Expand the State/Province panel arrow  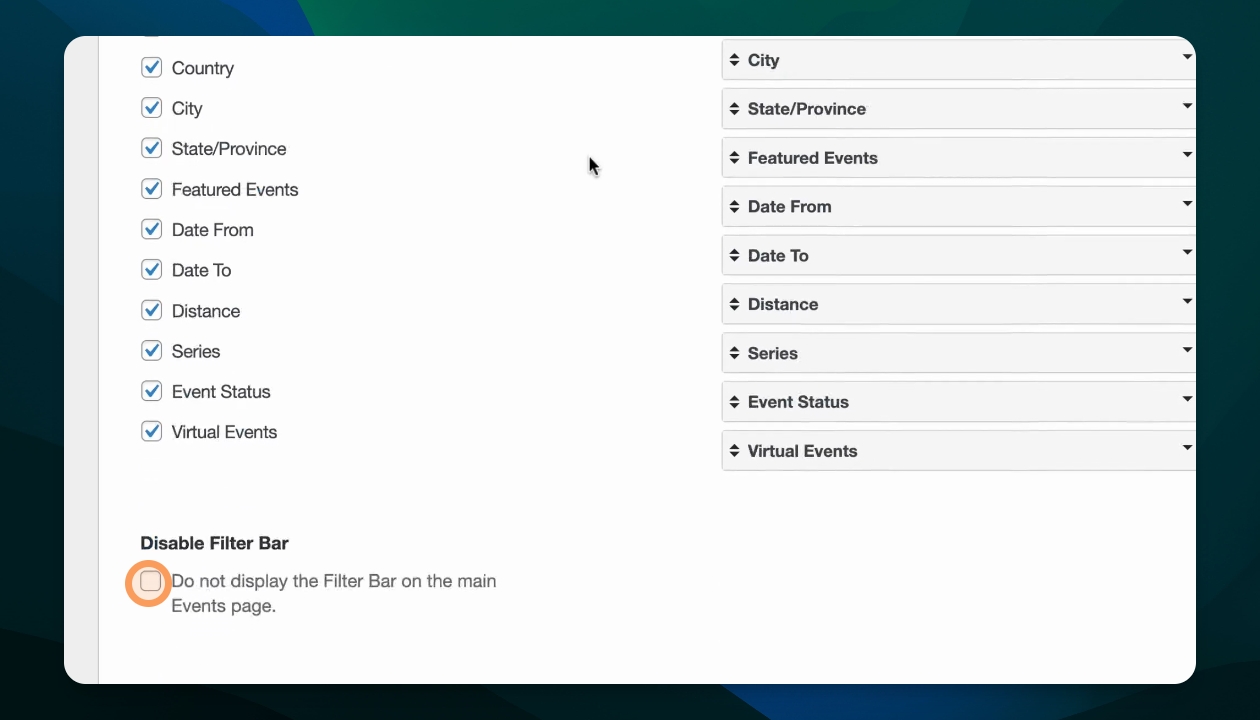[x=1187, y=106]
